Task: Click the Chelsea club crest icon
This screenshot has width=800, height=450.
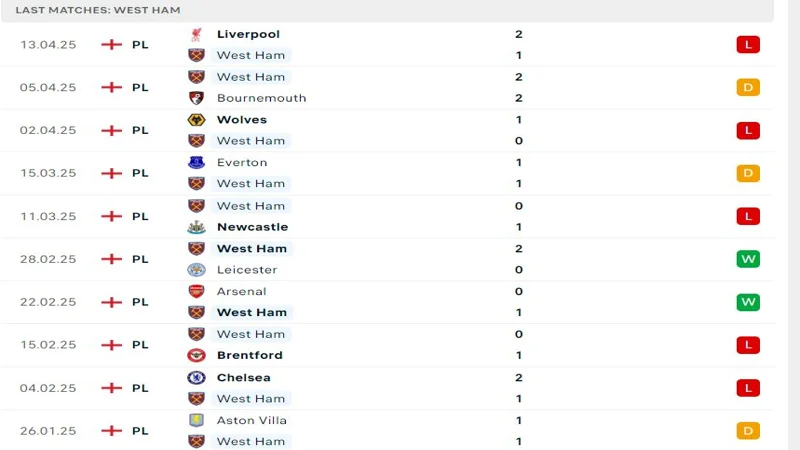Action: (x=196, y=378)
